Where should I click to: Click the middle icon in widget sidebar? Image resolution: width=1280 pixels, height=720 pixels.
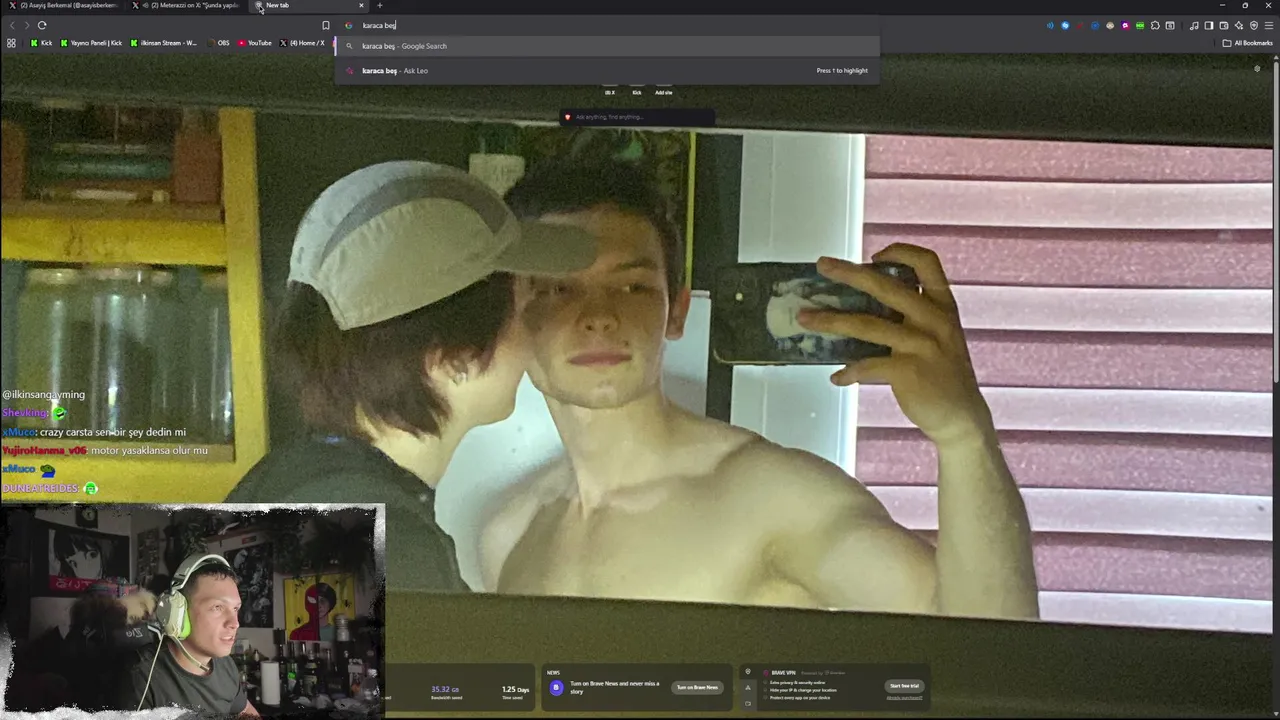(748, 688)
